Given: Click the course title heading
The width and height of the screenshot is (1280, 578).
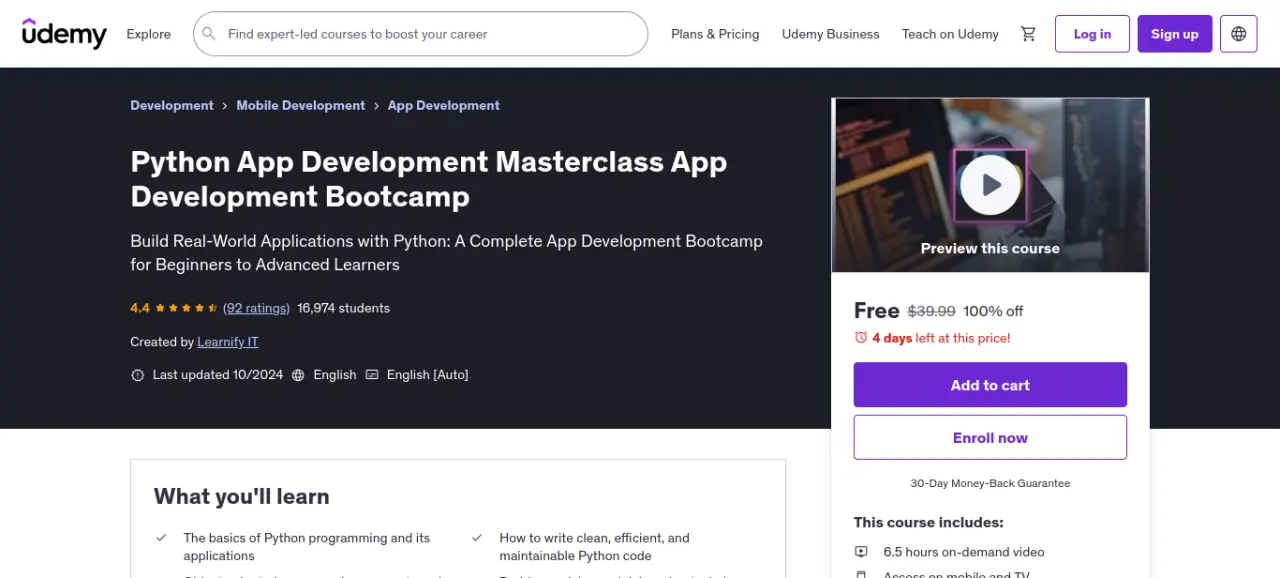Looking at the screenshot, I should pos(429,179).
